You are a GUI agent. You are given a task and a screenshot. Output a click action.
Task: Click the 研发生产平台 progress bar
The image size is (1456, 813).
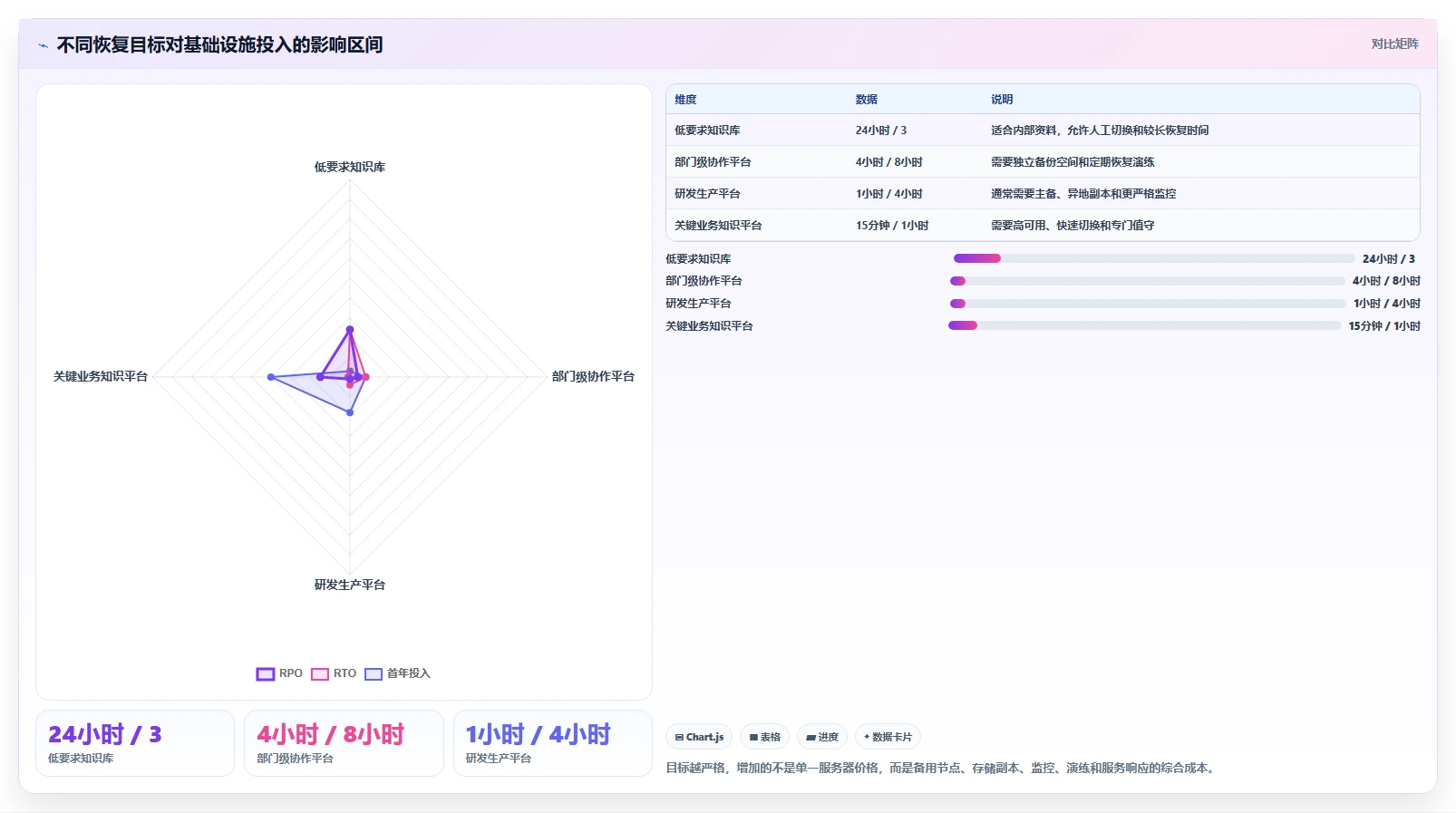pos(1148,304)
